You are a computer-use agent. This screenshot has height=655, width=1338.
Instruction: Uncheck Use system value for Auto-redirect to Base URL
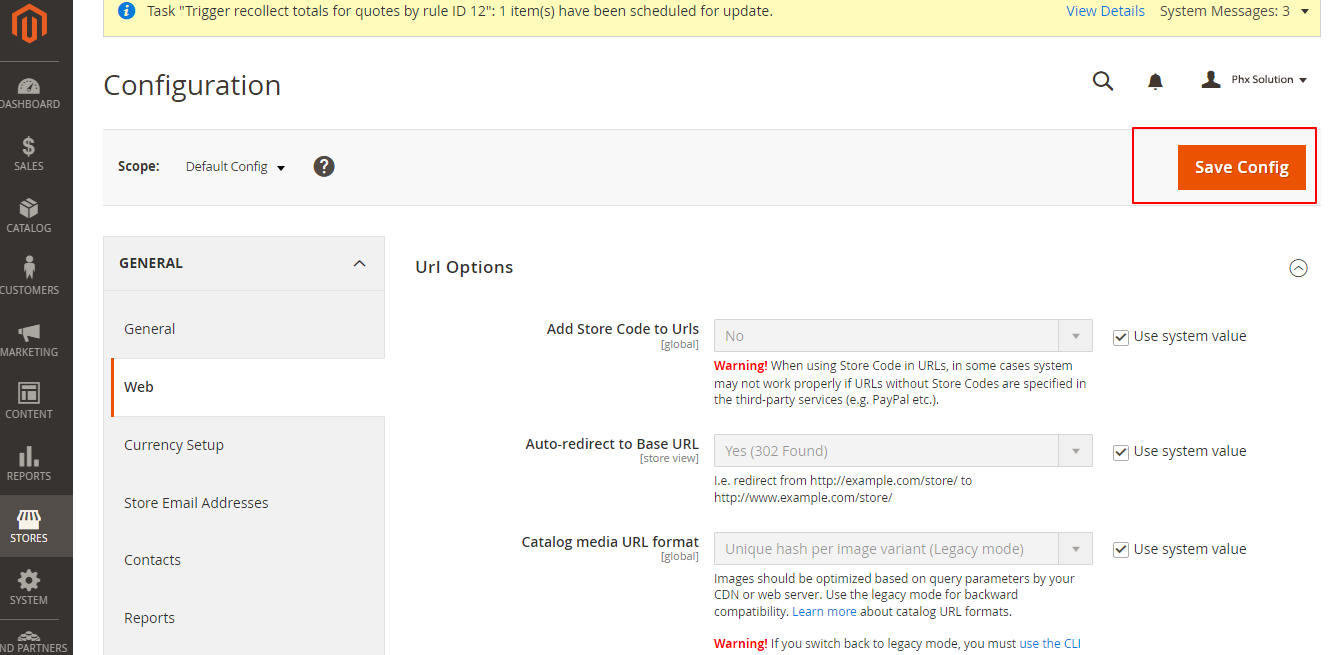coord(1121,452)
